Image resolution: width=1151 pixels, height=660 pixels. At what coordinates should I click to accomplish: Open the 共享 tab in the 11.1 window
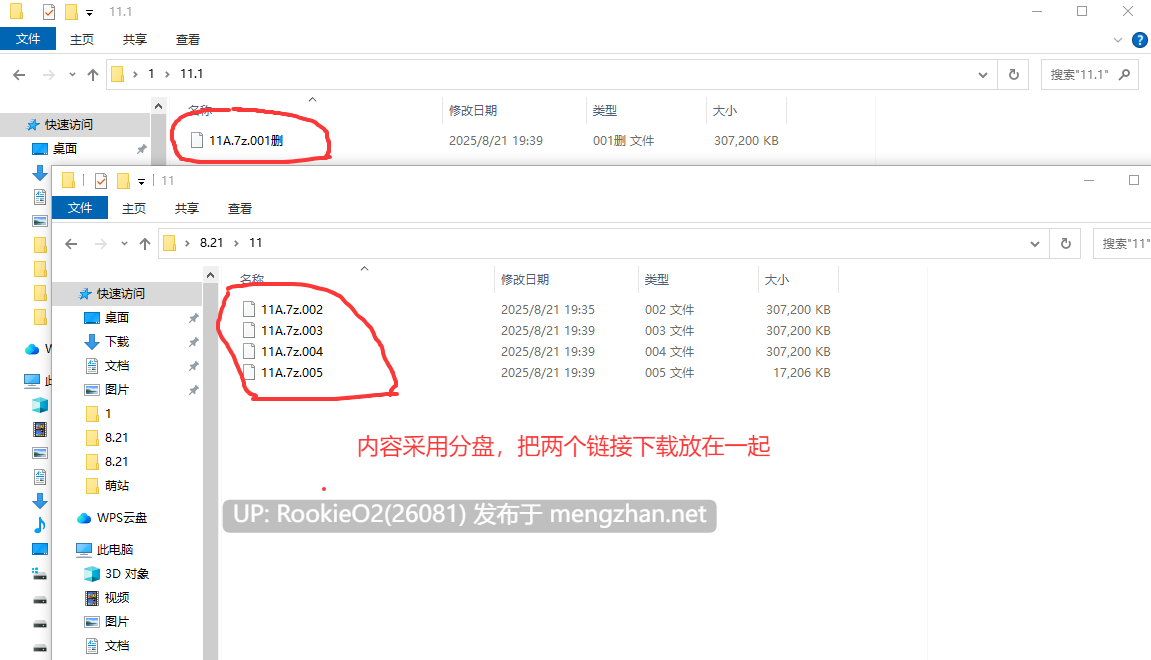(x=134, y=40)
